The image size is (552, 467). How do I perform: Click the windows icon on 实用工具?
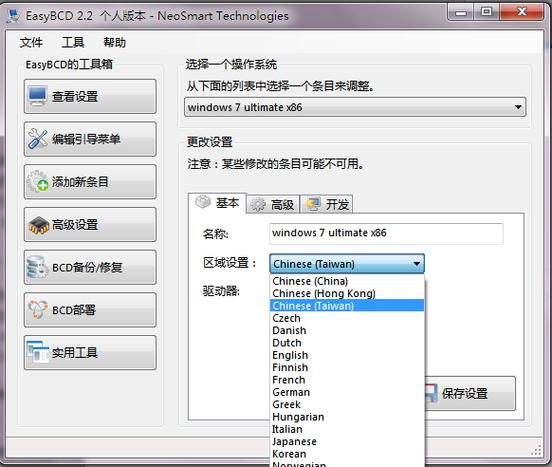click(38, 352)
